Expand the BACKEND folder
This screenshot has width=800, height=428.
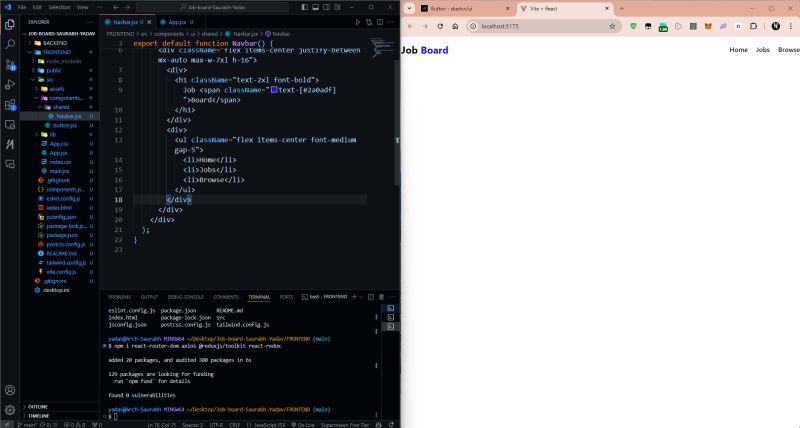click(x=55, y=44)
